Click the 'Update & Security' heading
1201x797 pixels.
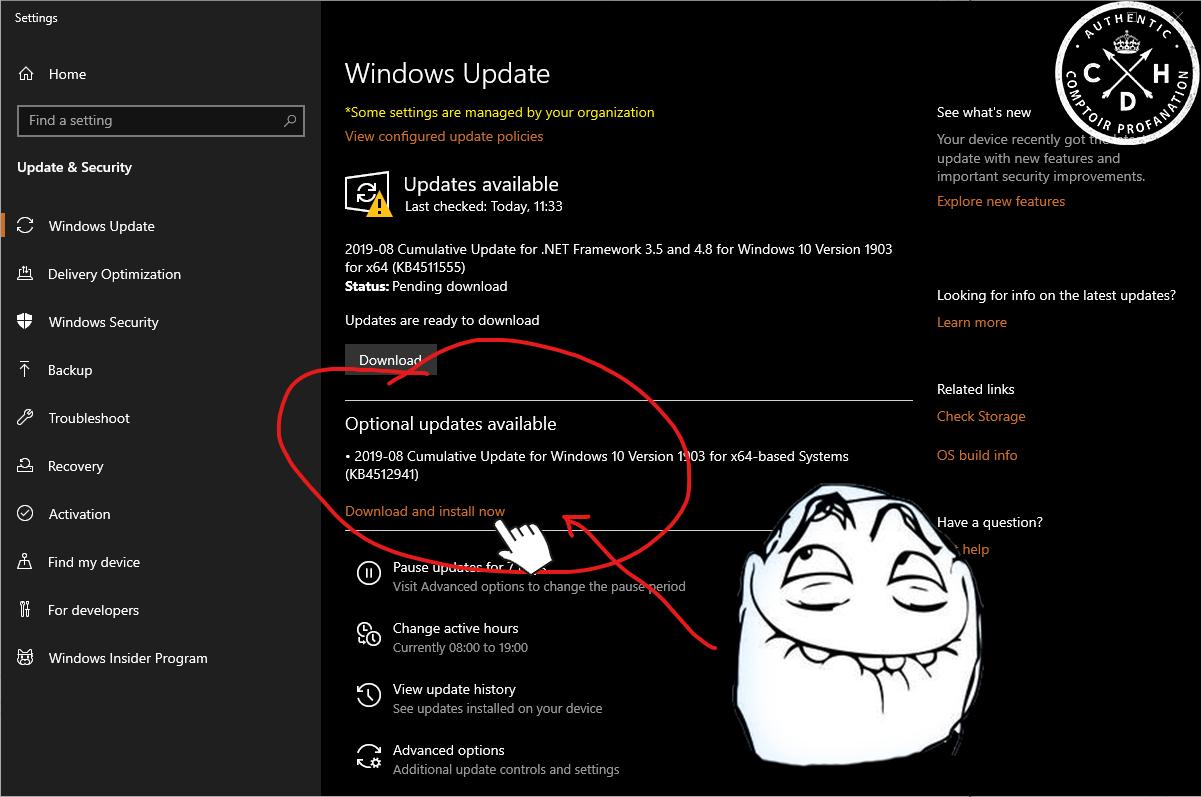tap(75, 167)
